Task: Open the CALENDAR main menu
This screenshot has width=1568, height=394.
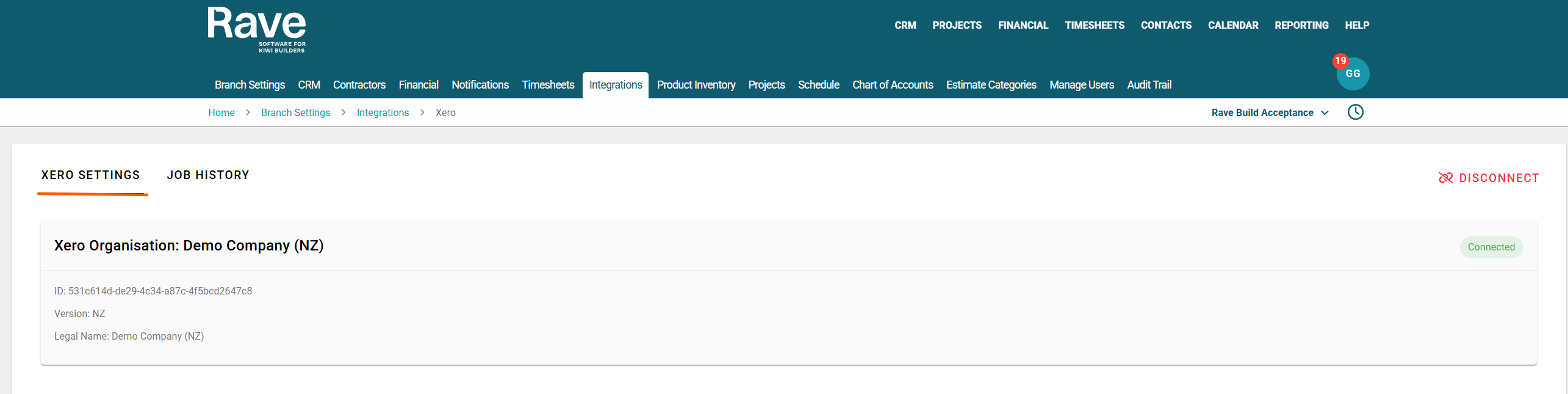Action: [x=1233, y=25]
